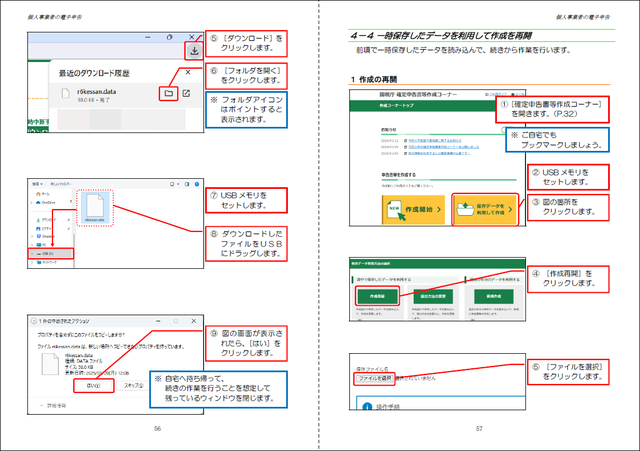This screenshot has height=451, width=640.
Task: Click the folder icon on saved-data button
Action: (x=465, y=209)
